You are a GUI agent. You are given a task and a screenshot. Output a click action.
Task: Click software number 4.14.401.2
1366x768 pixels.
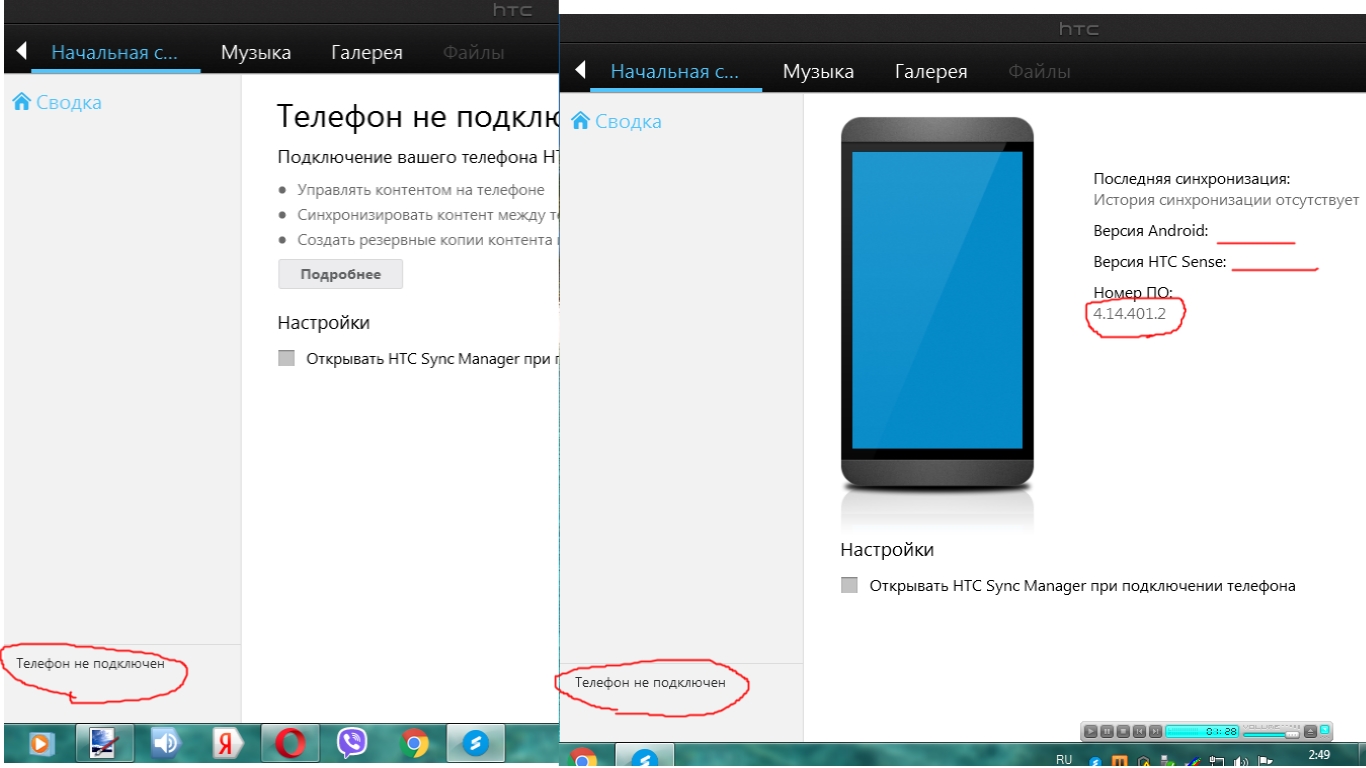1129,313
